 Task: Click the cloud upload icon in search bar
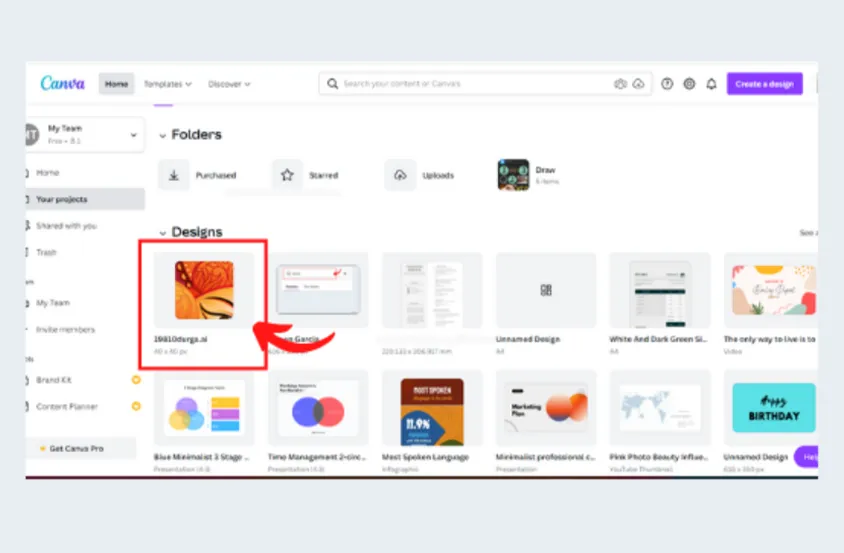click(638, 83)
